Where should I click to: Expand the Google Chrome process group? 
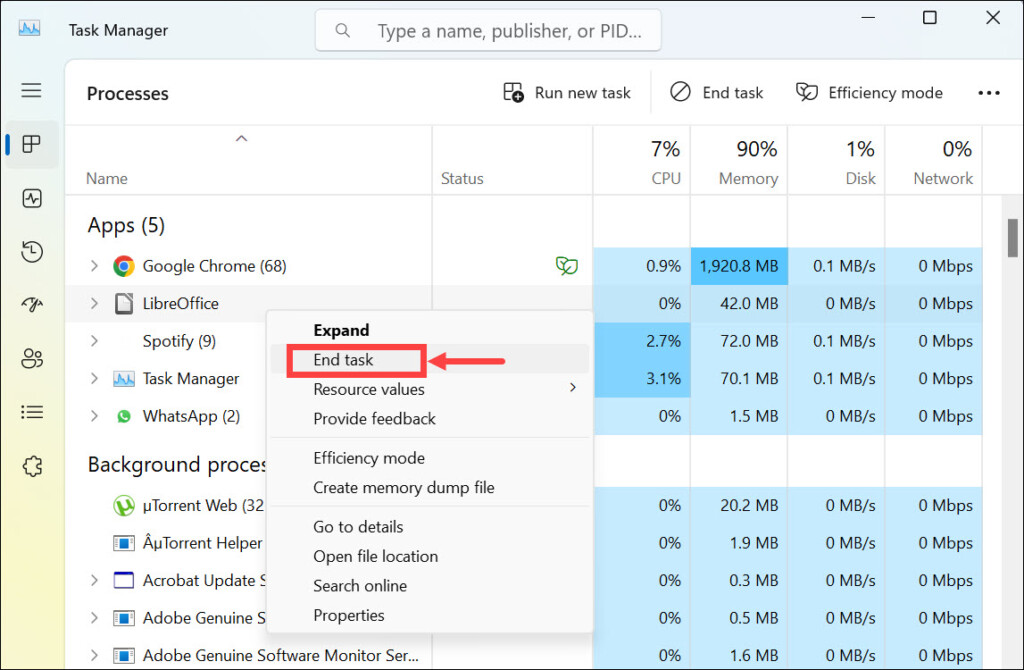tap(94, 266)
